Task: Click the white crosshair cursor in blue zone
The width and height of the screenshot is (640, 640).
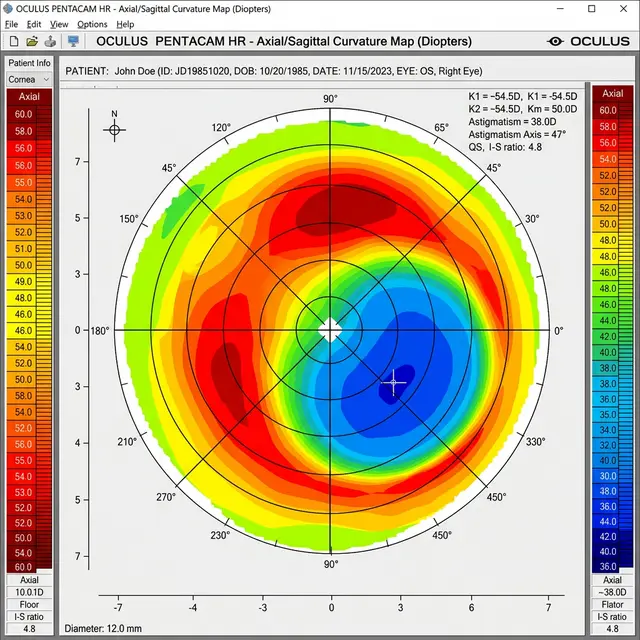Action: click(x=394, y=381)
